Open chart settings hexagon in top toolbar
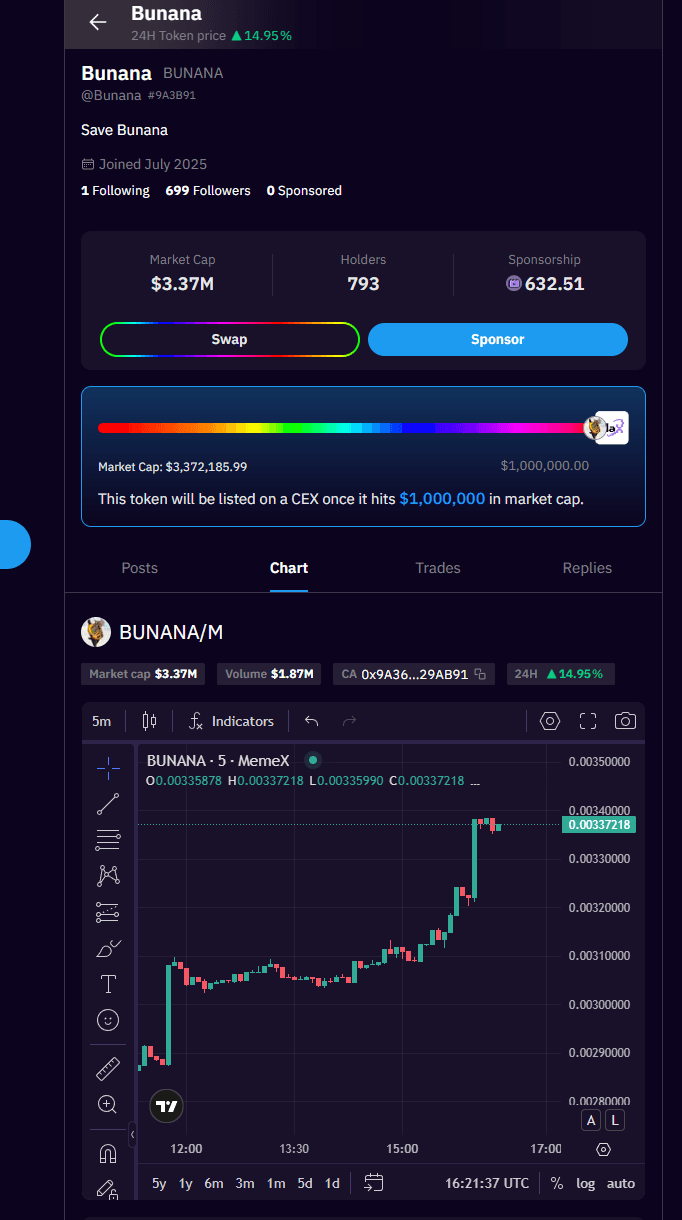 click(550, 721)
